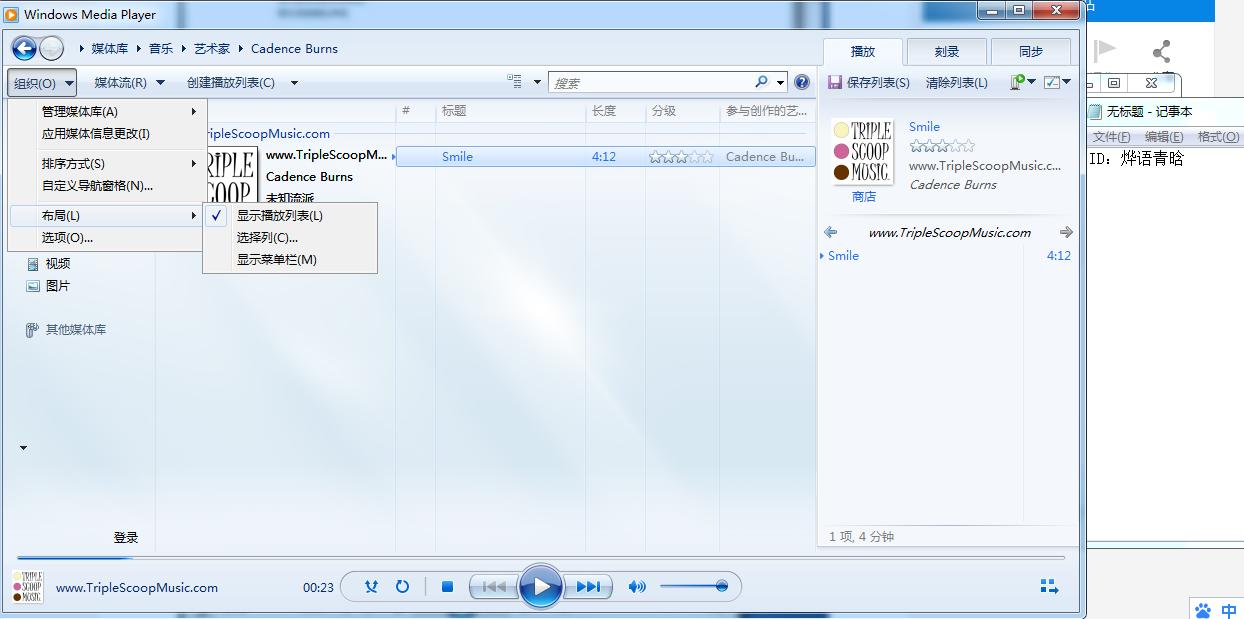Click the Sign in button
This screenshot has height=619, width=1244.
pyautogui.click(x=126, y=538)
